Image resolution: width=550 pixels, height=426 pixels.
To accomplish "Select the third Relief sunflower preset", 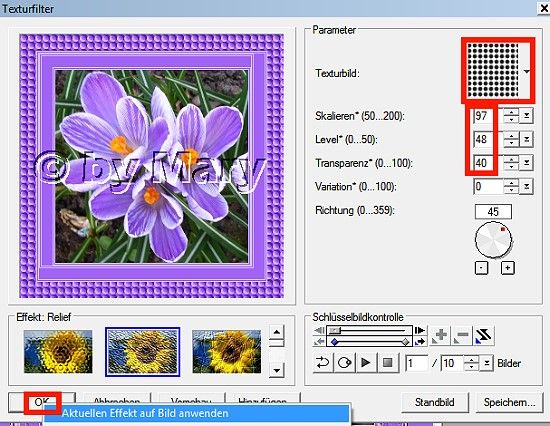I will pyautogui.click(x=227, y=352).
